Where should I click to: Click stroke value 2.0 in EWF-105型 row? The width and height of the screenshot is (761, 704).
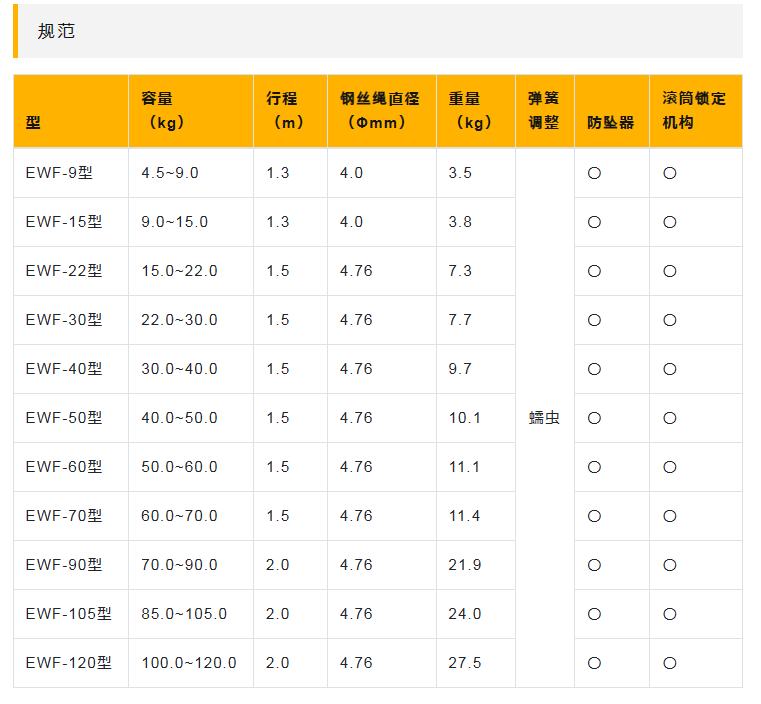click(x=278, y=614)
